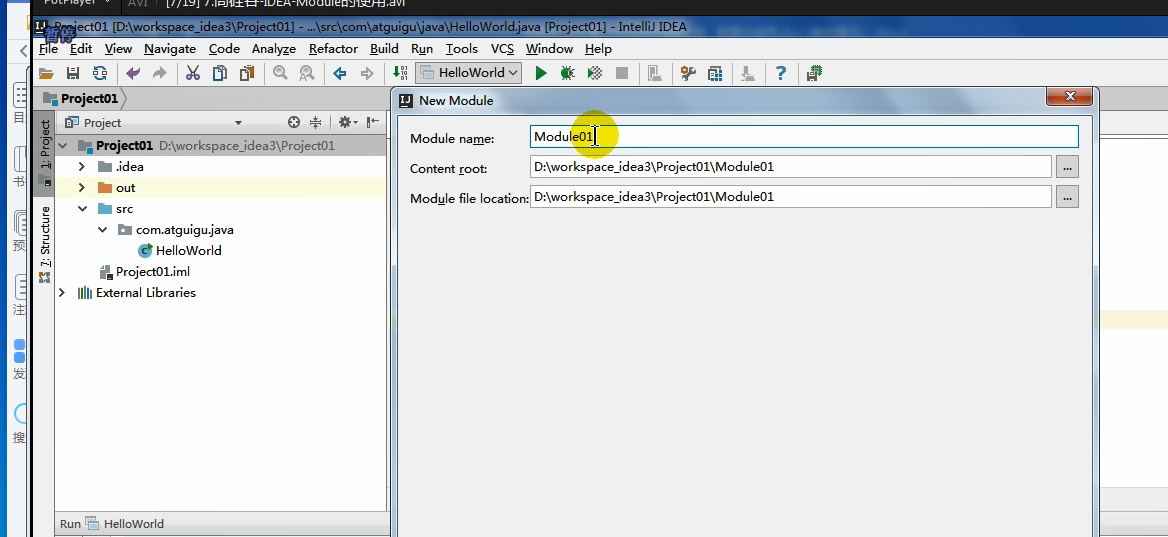This screenshot has width=1168, height=537.
Task: Open the Build menu
Action: coord(384,48)
